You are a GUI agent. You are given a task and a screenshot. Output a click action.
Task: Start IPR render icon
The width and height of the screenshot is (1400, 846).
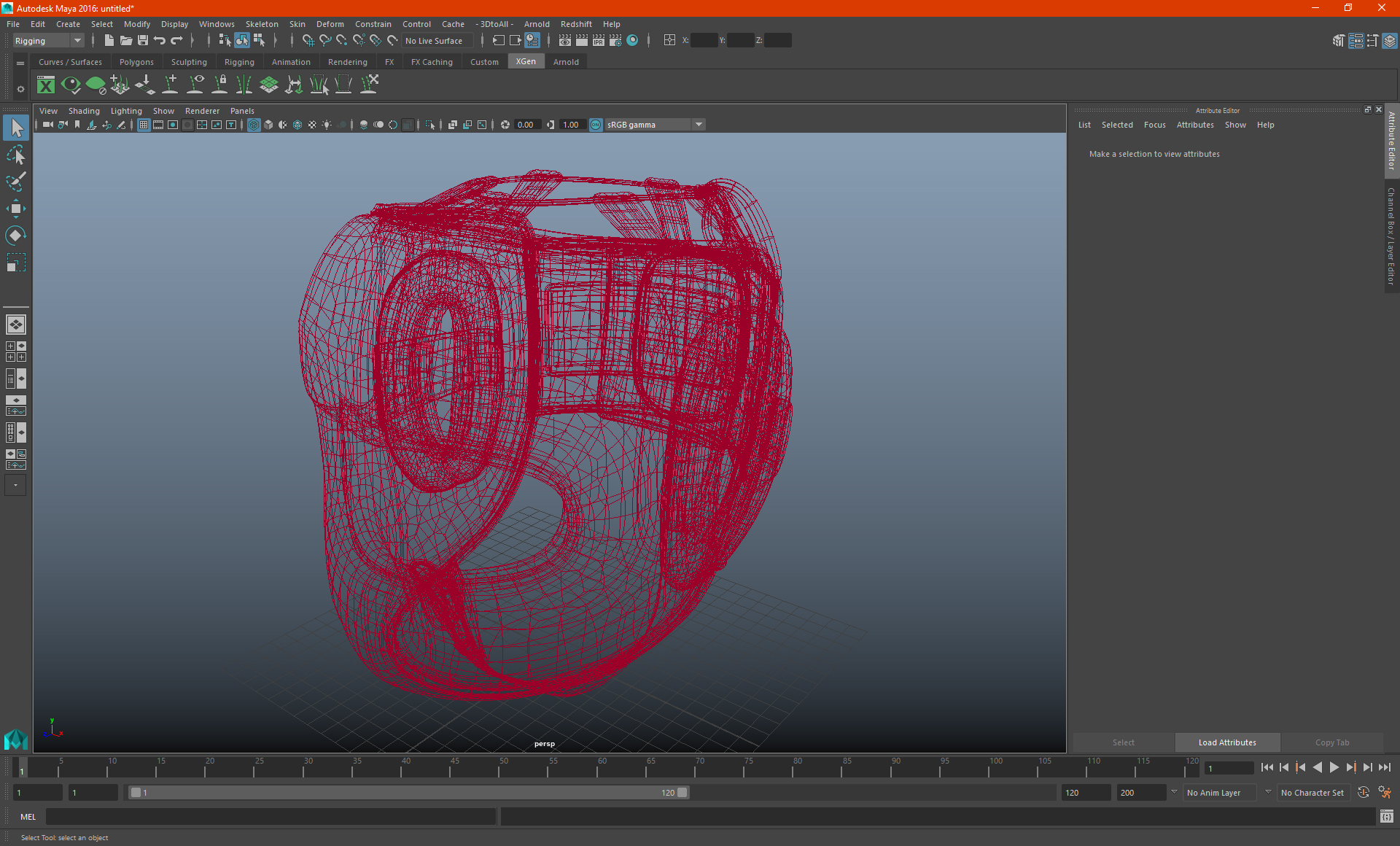click(599, 41)
